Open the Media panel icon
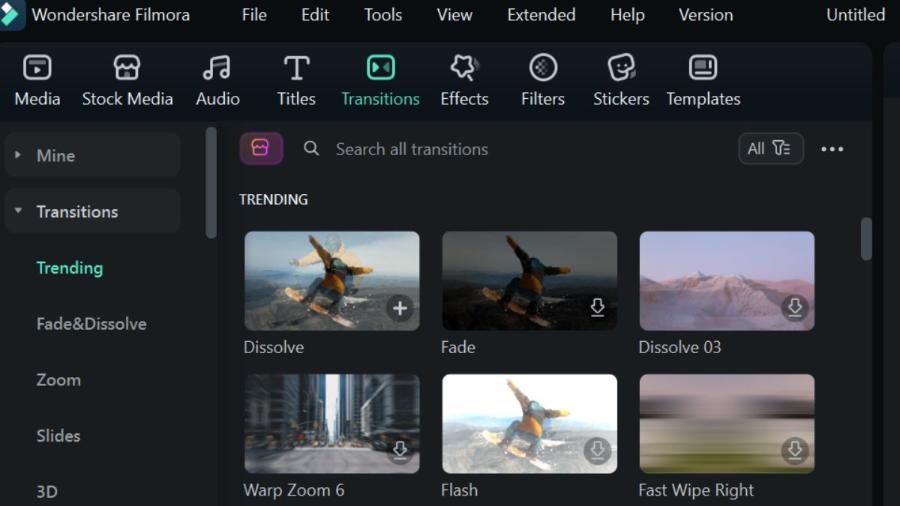 pos(37,68)
